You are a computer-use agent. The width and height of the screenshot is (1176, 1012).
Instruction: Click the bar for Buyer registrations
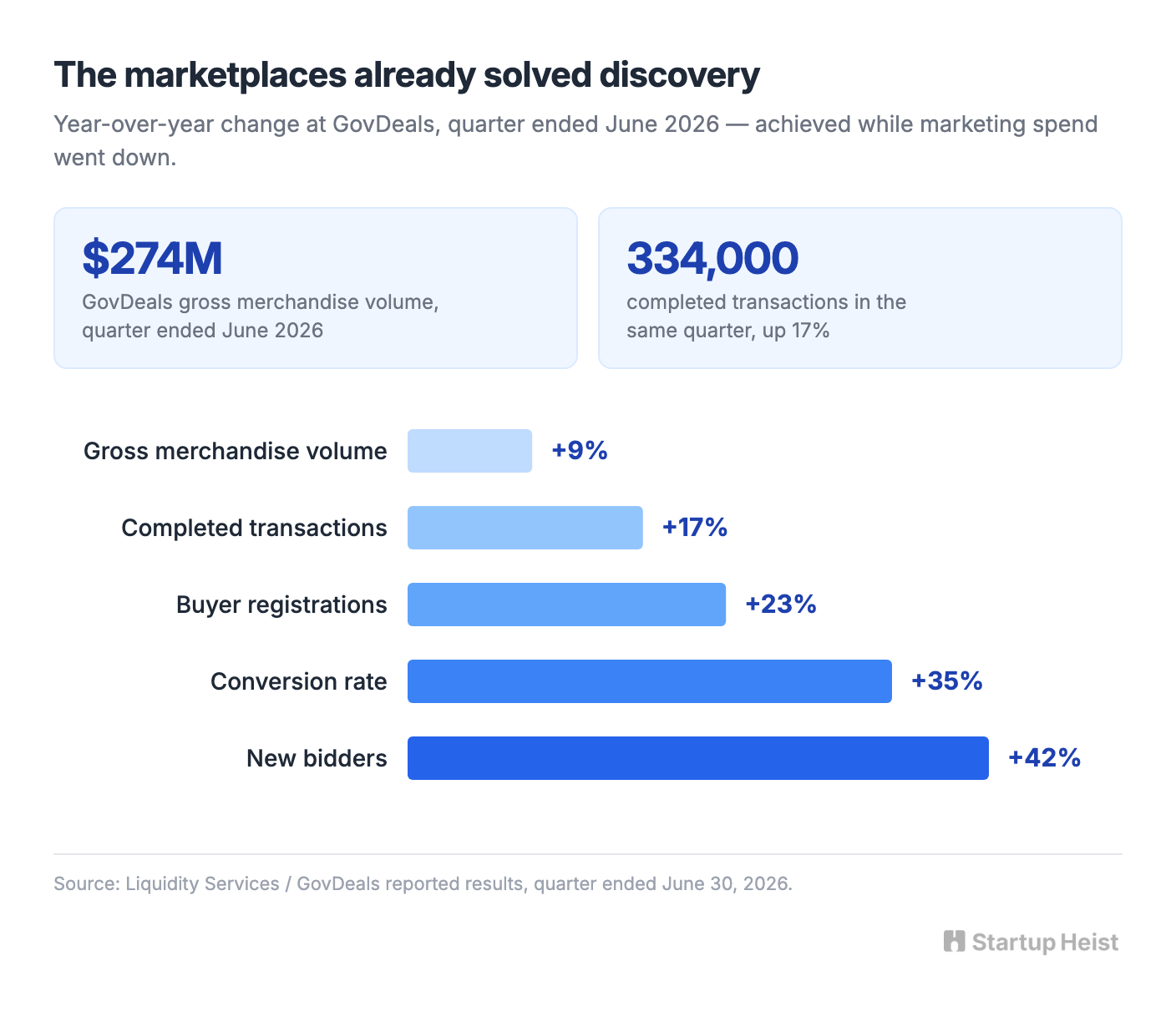tap(566, 605)
